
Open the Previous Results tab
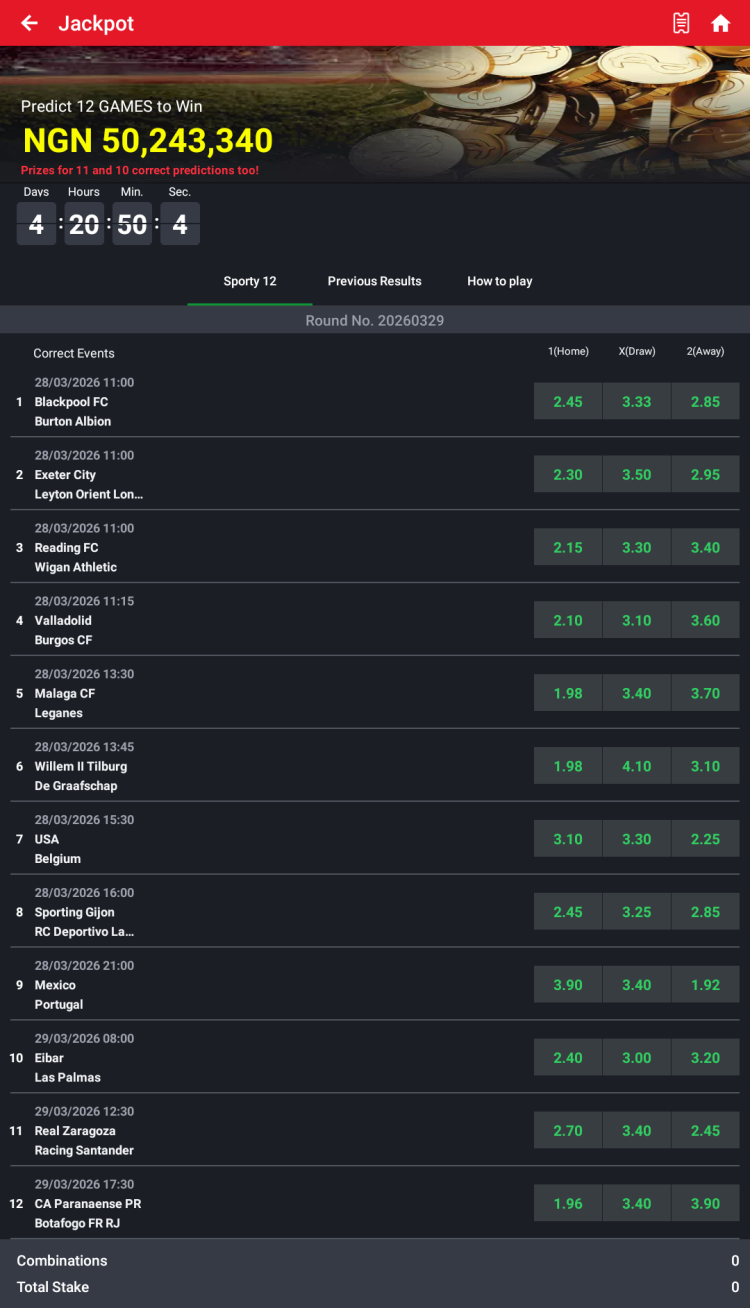[x=374, y=281]
